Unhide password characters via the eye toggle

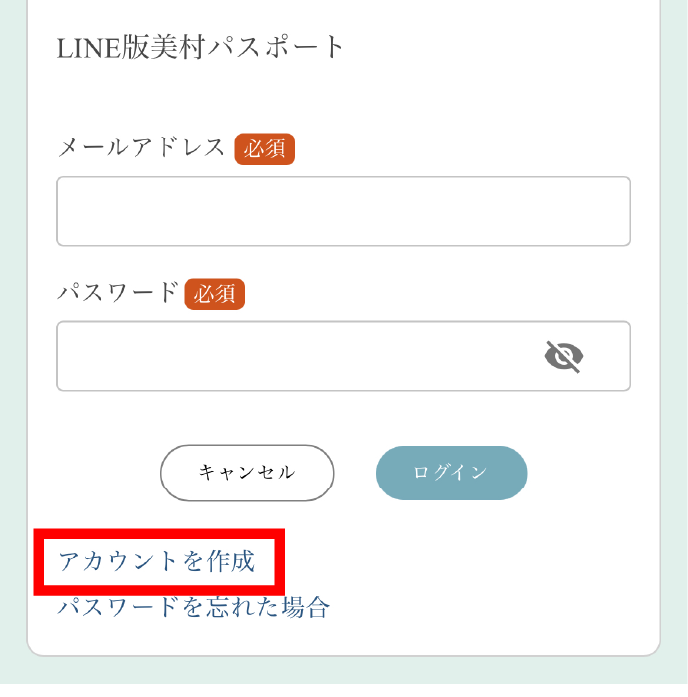coord(564,356)
